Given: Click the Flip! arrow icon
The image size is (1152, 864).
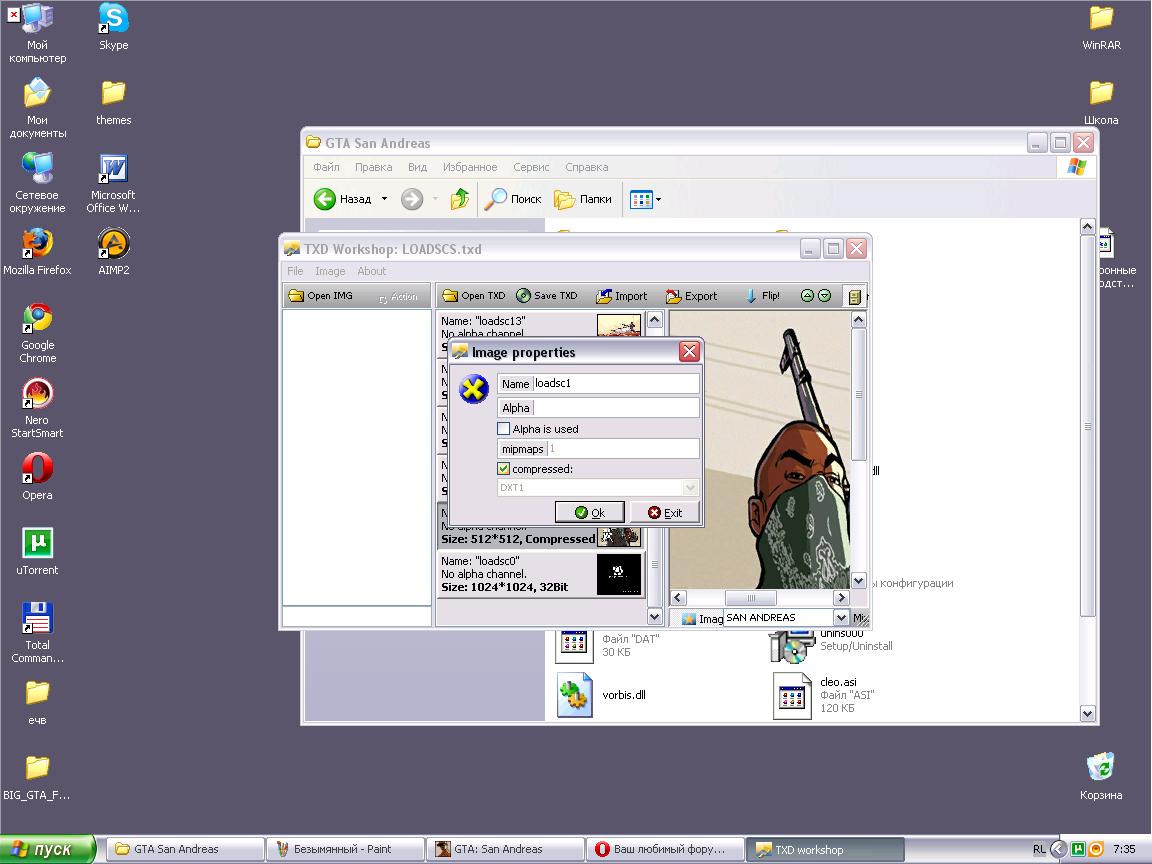Looking at the screenshot, I should (751, 296).
